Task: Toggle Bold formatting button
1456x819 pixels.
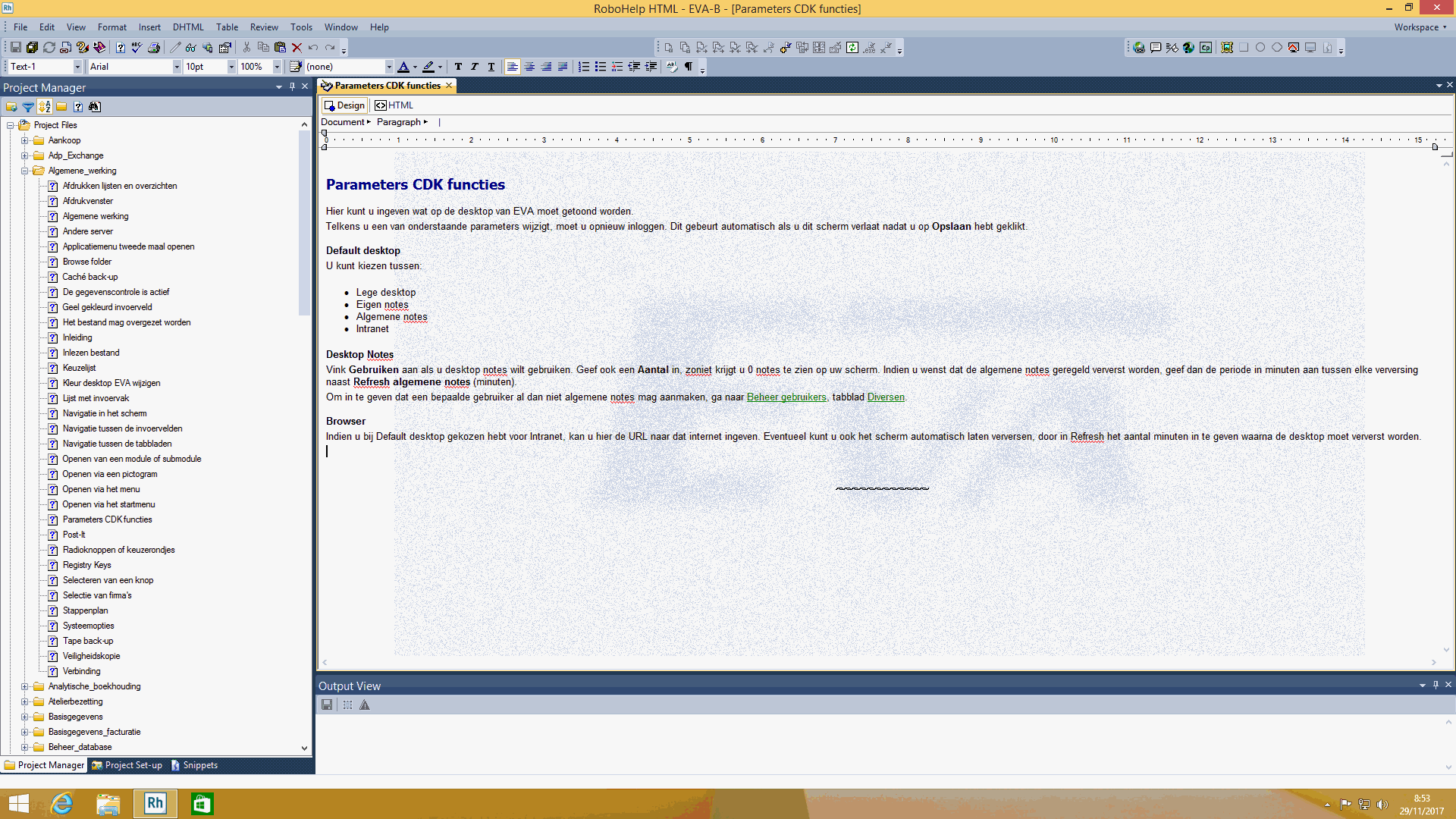Action: point(458,67)
